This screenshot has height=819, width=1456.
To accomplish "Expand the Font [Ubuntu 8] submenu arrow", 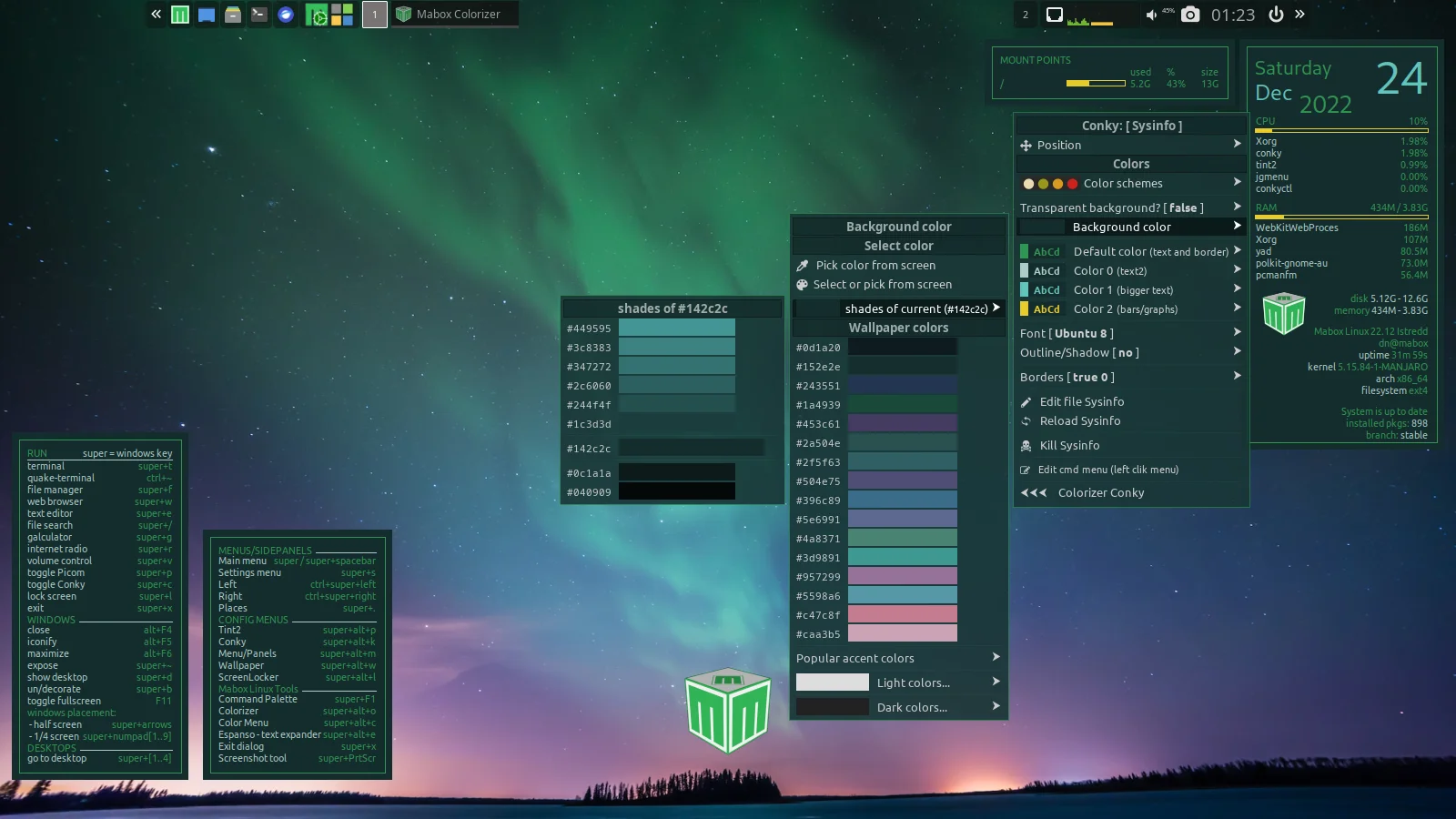I will (x=1237, y=333).
